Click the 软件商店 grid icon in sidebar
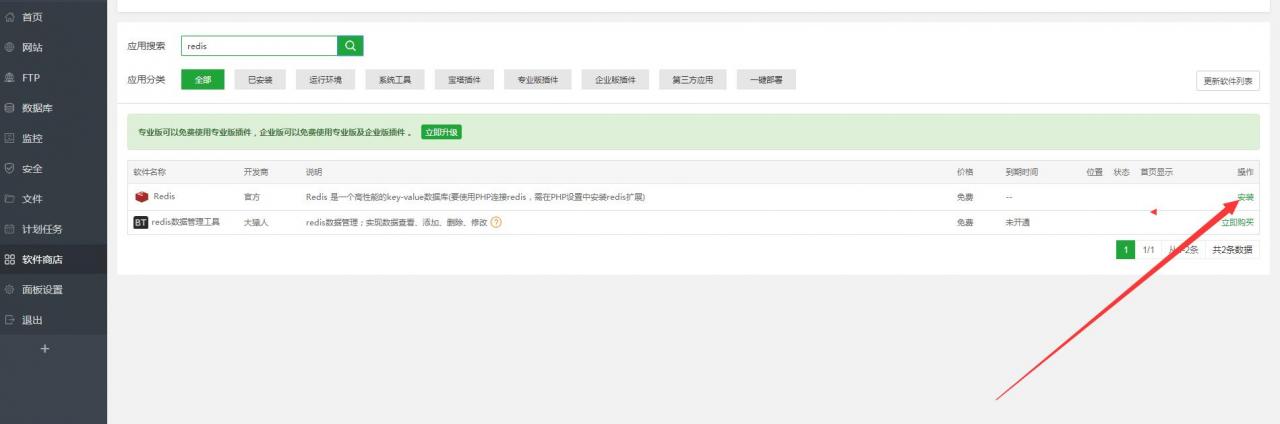 (x=10, y=260)
